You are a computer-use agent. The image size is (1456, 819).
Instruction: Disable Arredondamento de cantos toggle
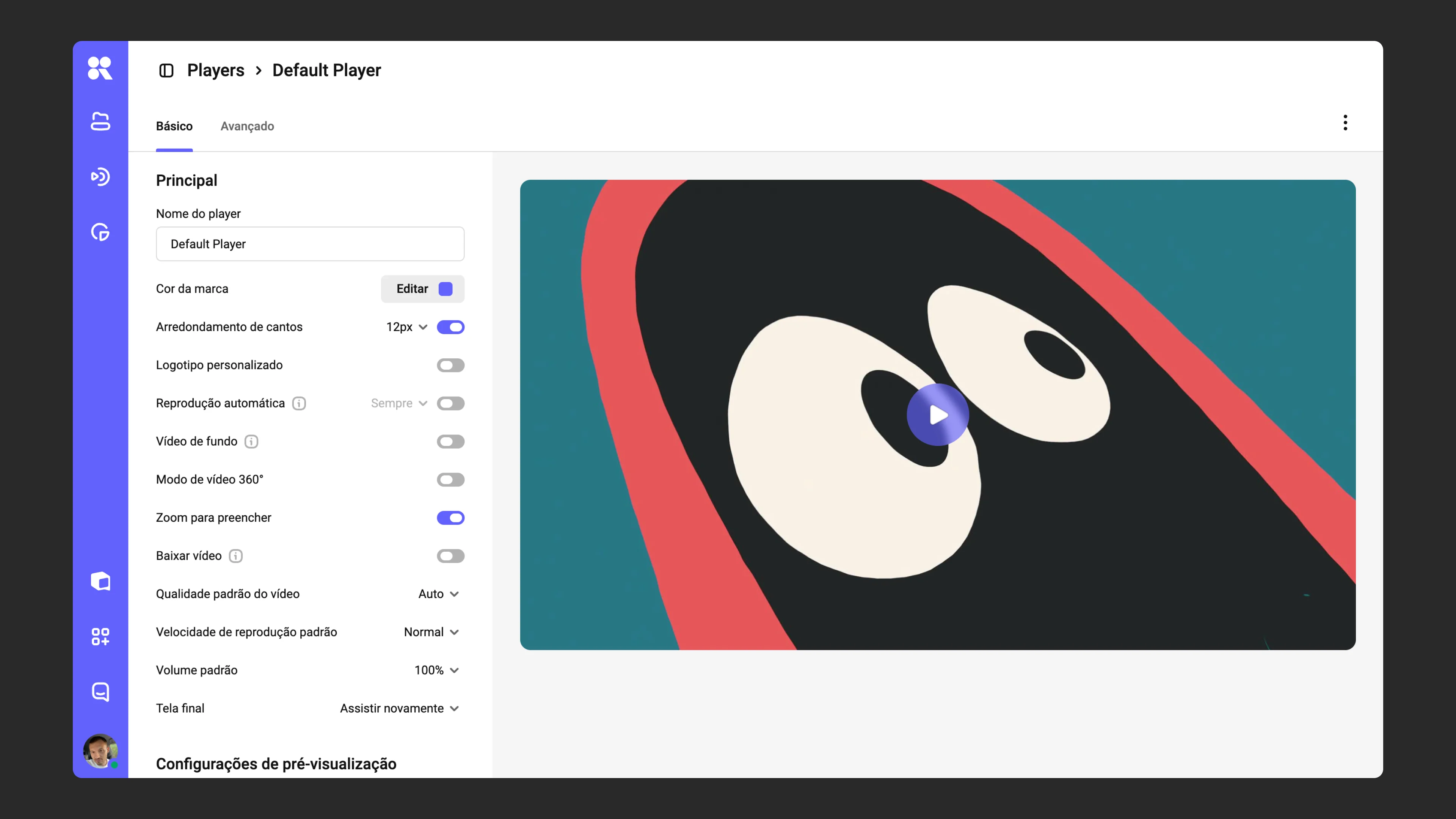(x=450, y=327)
